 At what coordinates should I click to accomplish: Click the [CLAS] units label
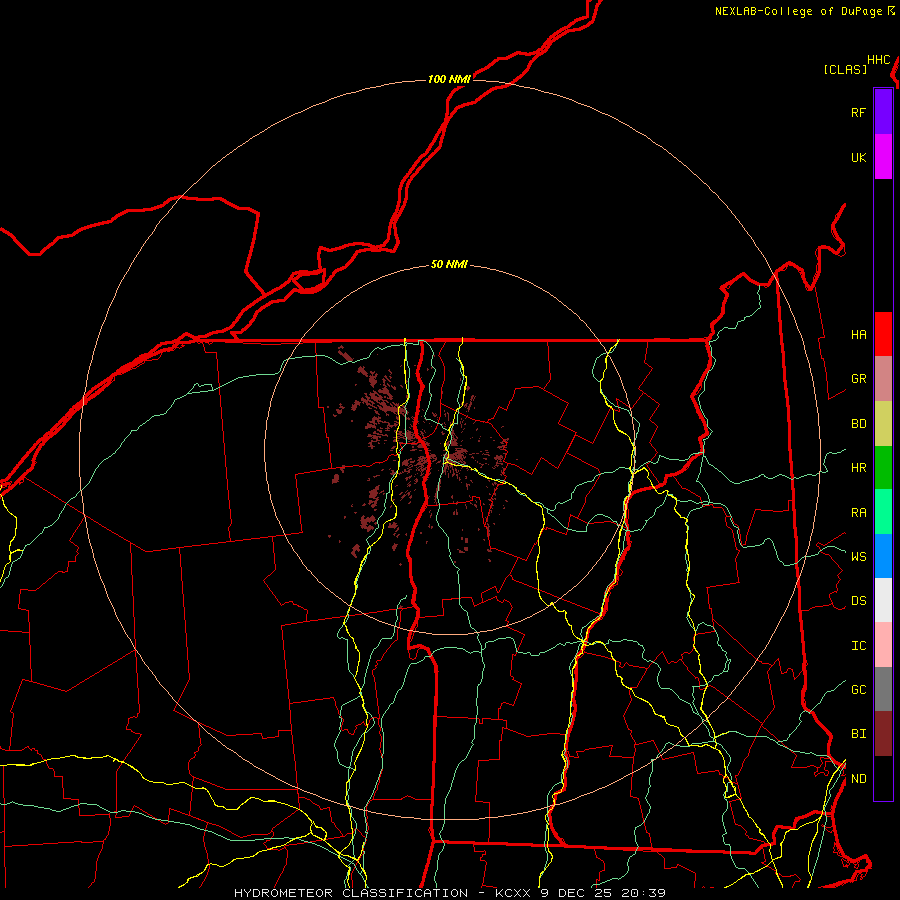click(x=845, y=69)
